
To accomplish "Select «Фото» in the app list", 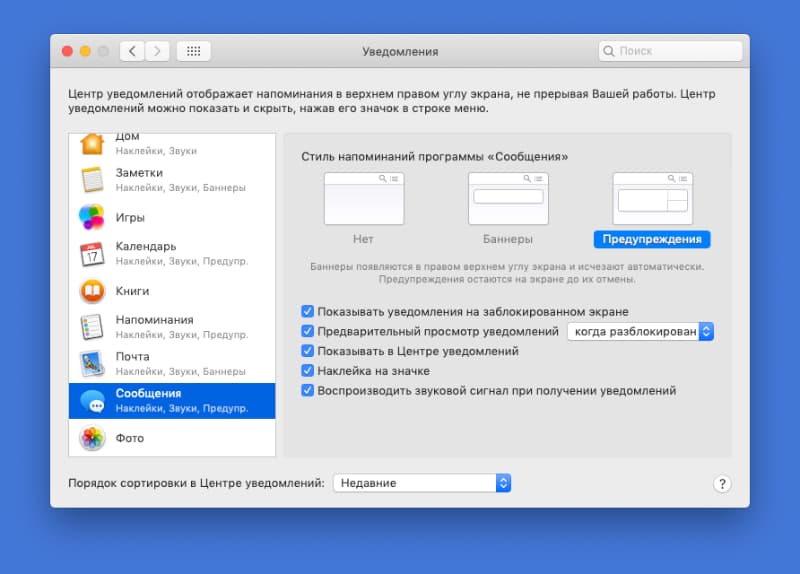I will click(172, 438).
